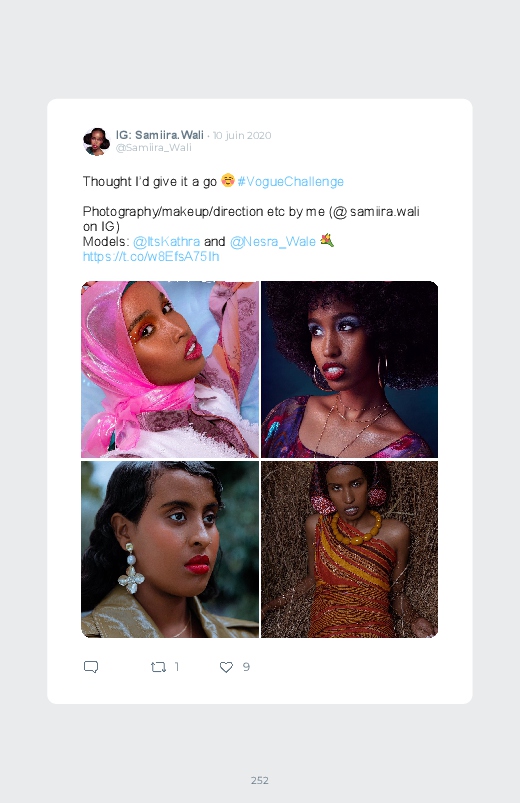Click the retweet count 1
Image resolution: width=520 pixels, height=803 pixels.
tap(177, 667)
